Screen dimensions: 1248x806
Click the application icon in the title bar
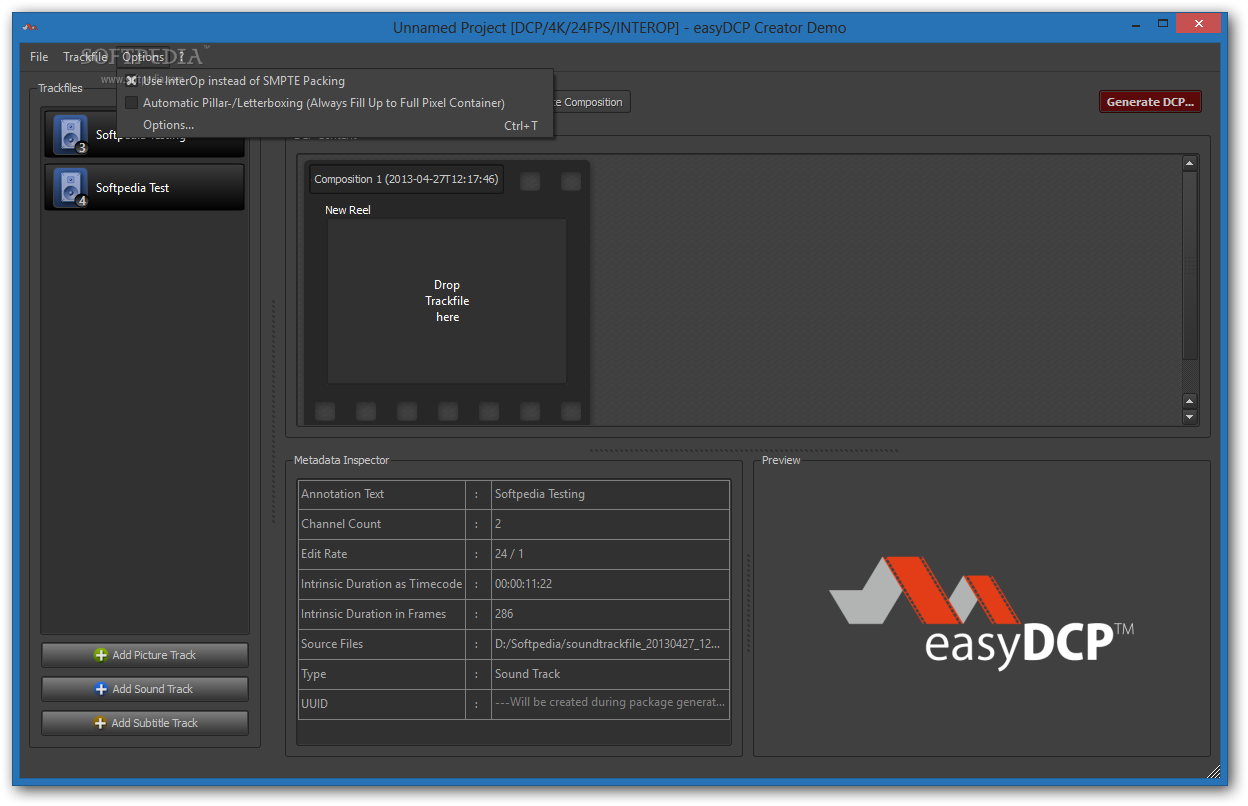tap(30, 28)
